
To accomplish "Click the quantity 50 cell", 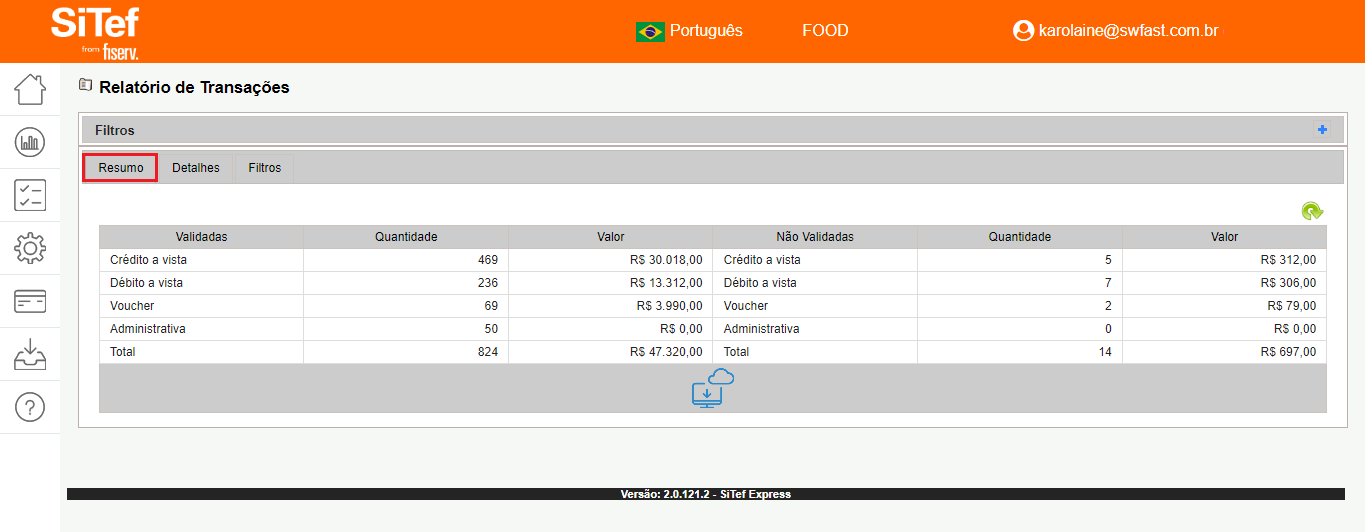I will 406,329.
